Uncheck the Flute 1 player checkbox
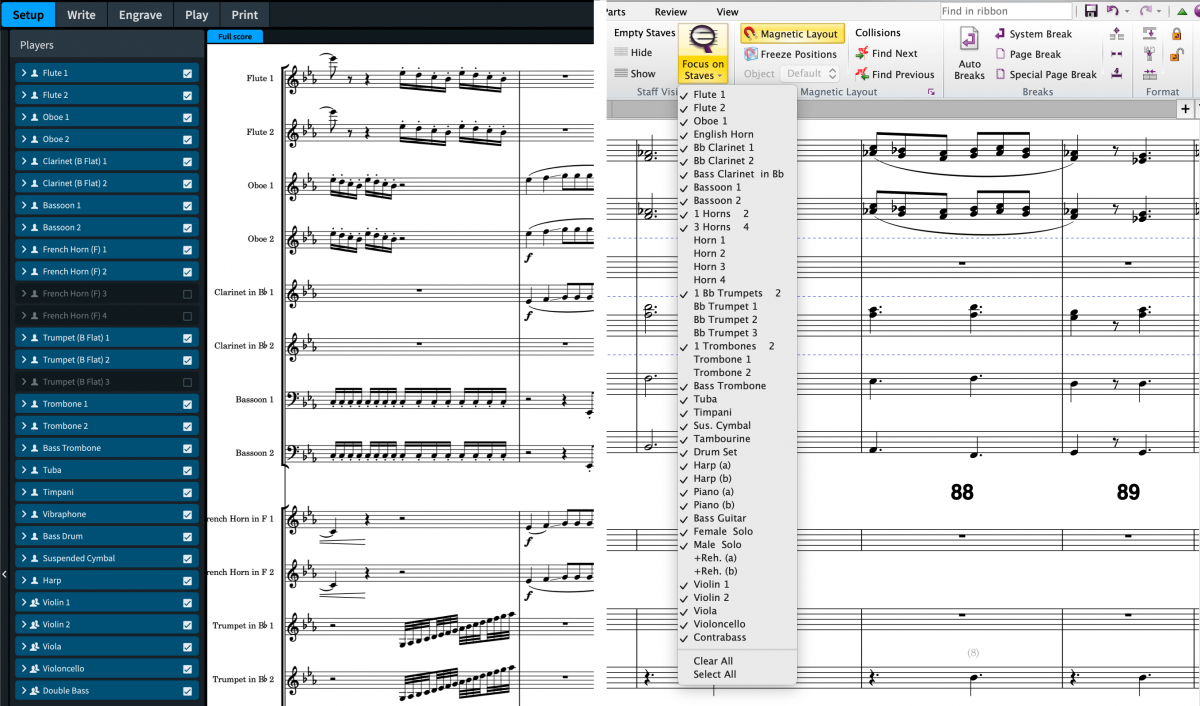1200x706 pixels. 187,73
